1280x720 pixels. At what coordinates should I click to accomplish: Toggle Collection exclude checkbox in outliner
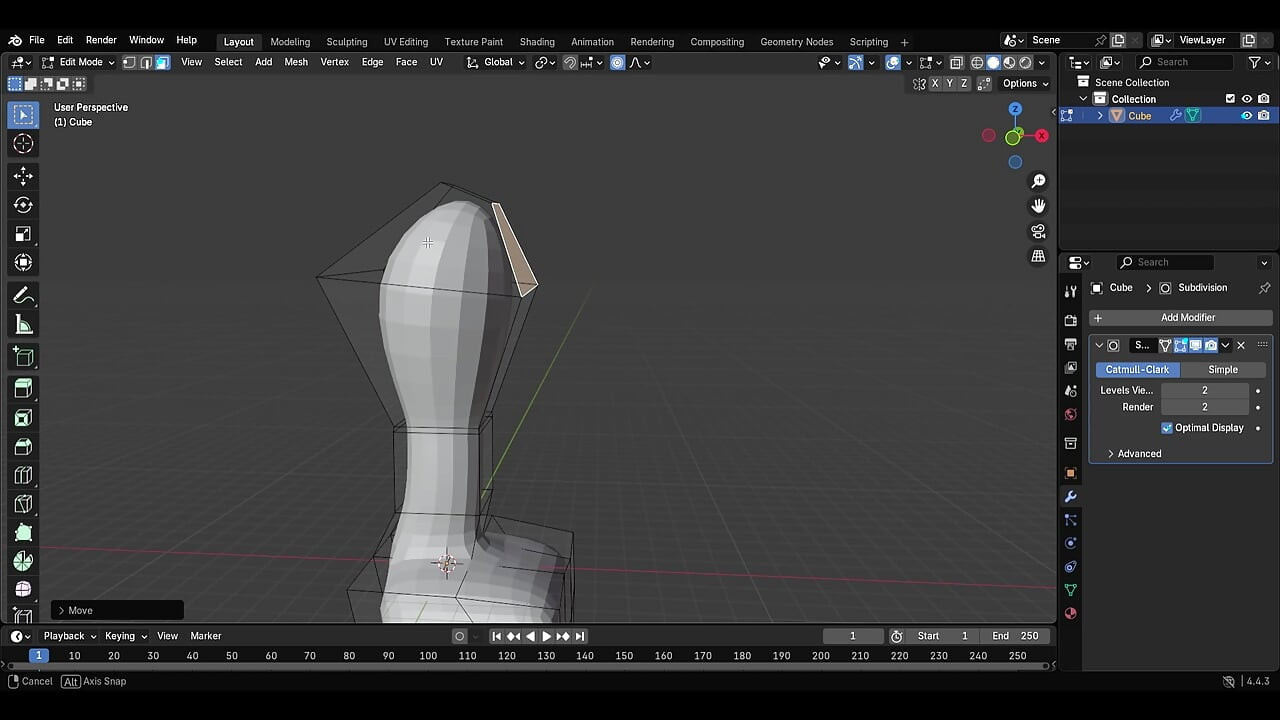pyautogui.click(x=1230, y=99)
